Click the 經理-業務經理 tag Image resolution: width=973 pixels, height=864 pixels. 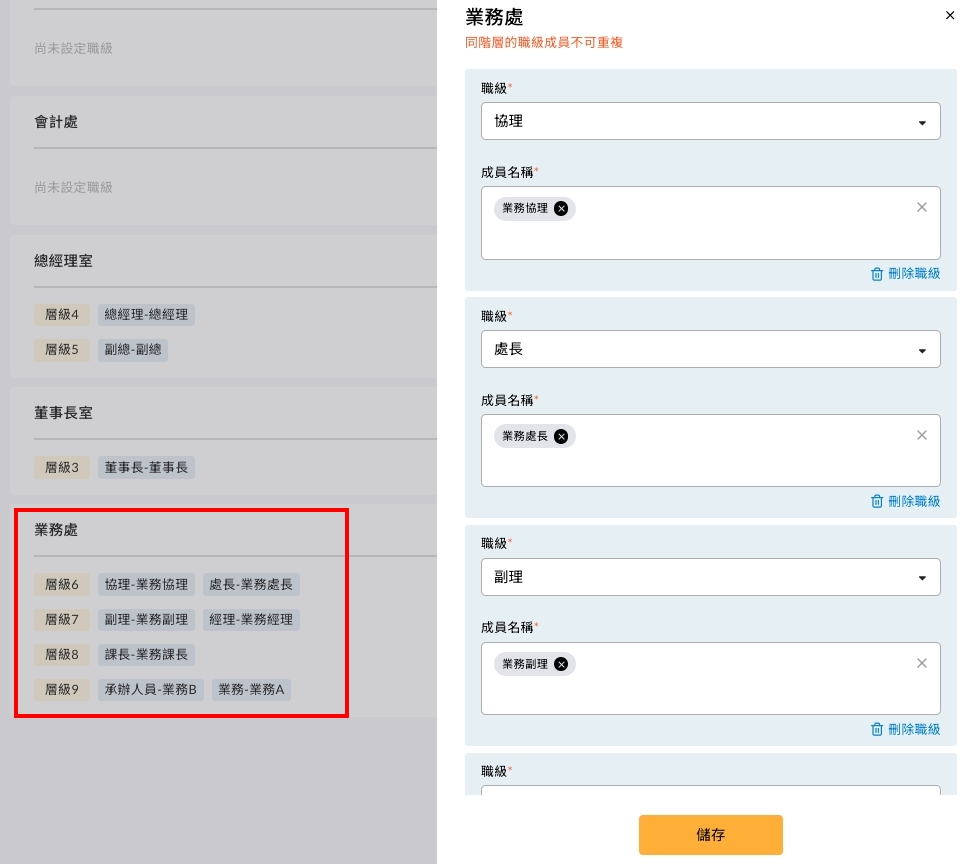pos(251,619)
